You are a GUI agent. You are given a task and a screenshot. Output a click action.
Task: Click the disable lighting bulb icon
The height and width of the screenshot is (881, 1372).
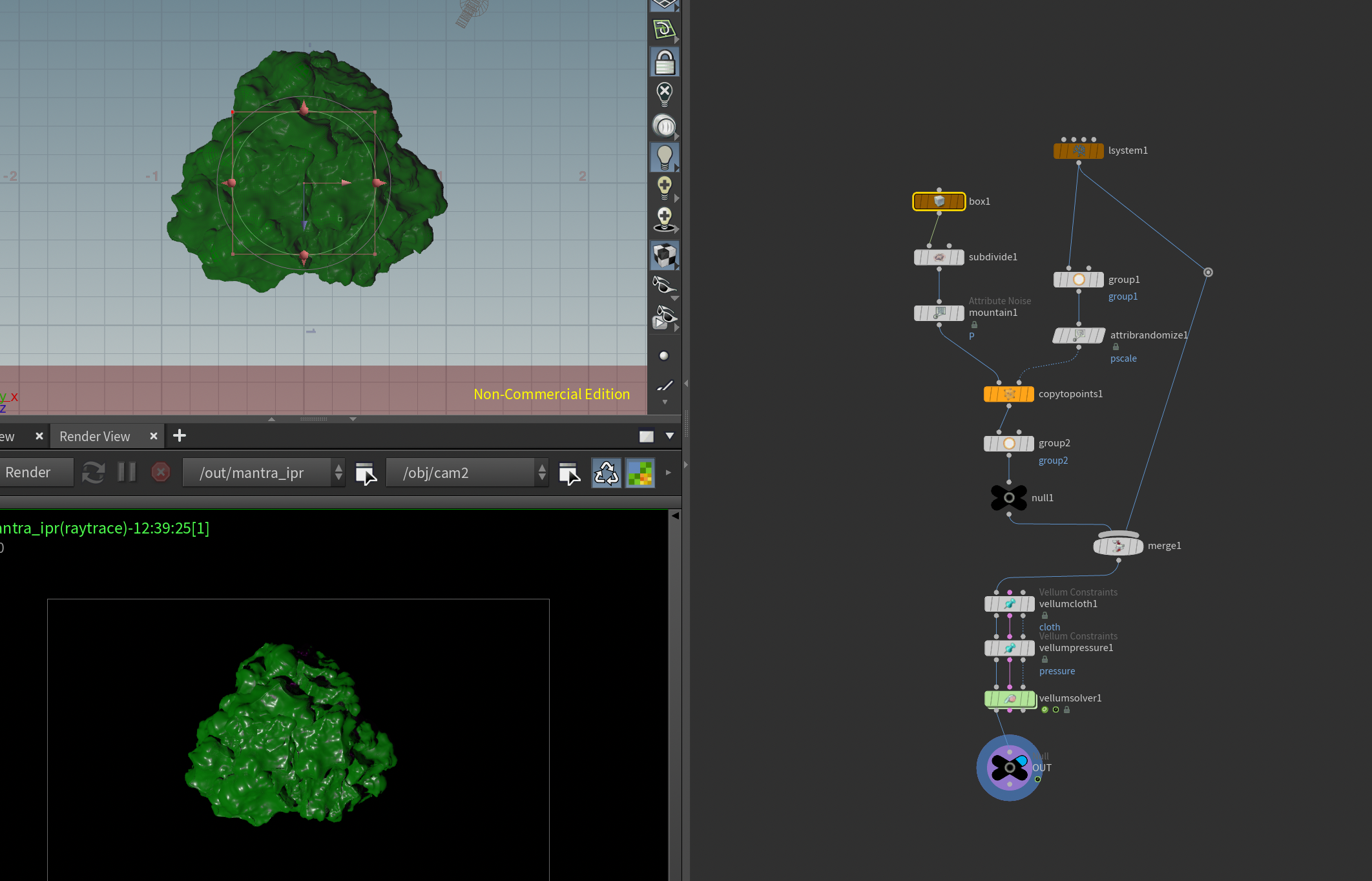pyautogui.click(x=664, y=94)
